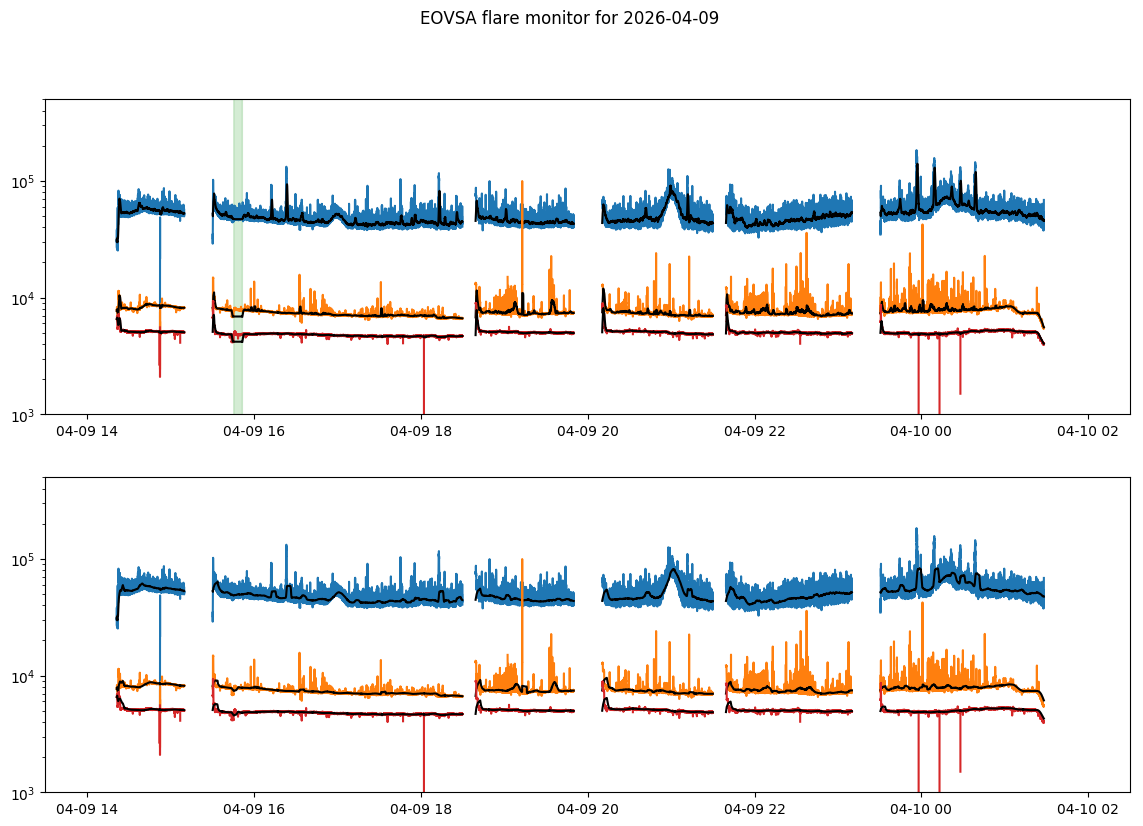
Task: Click the bottom plot 04-09 16 tick label
Action: pyautogui.click(x=254, y=809)
